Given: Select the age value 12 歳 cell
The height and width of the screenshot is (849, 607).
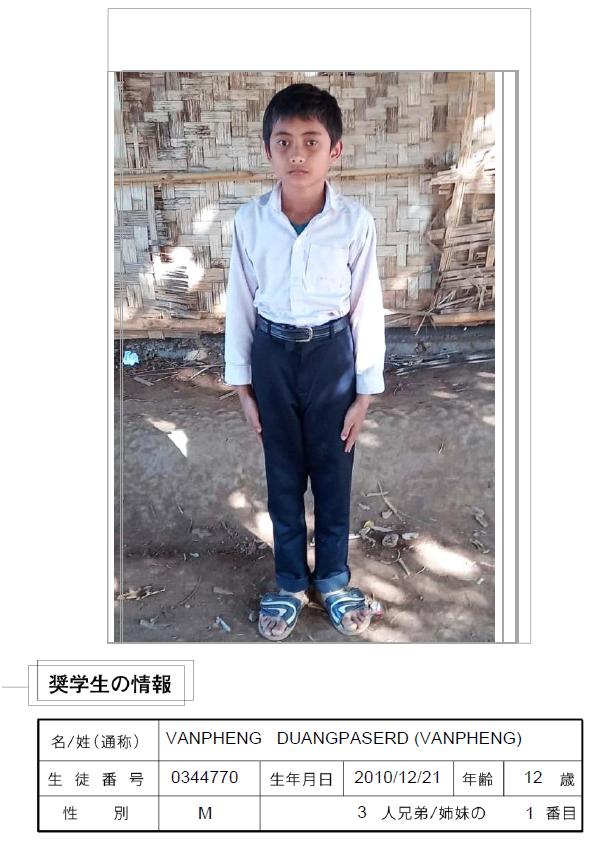Looking at the screenshot, I should point(543,778).
